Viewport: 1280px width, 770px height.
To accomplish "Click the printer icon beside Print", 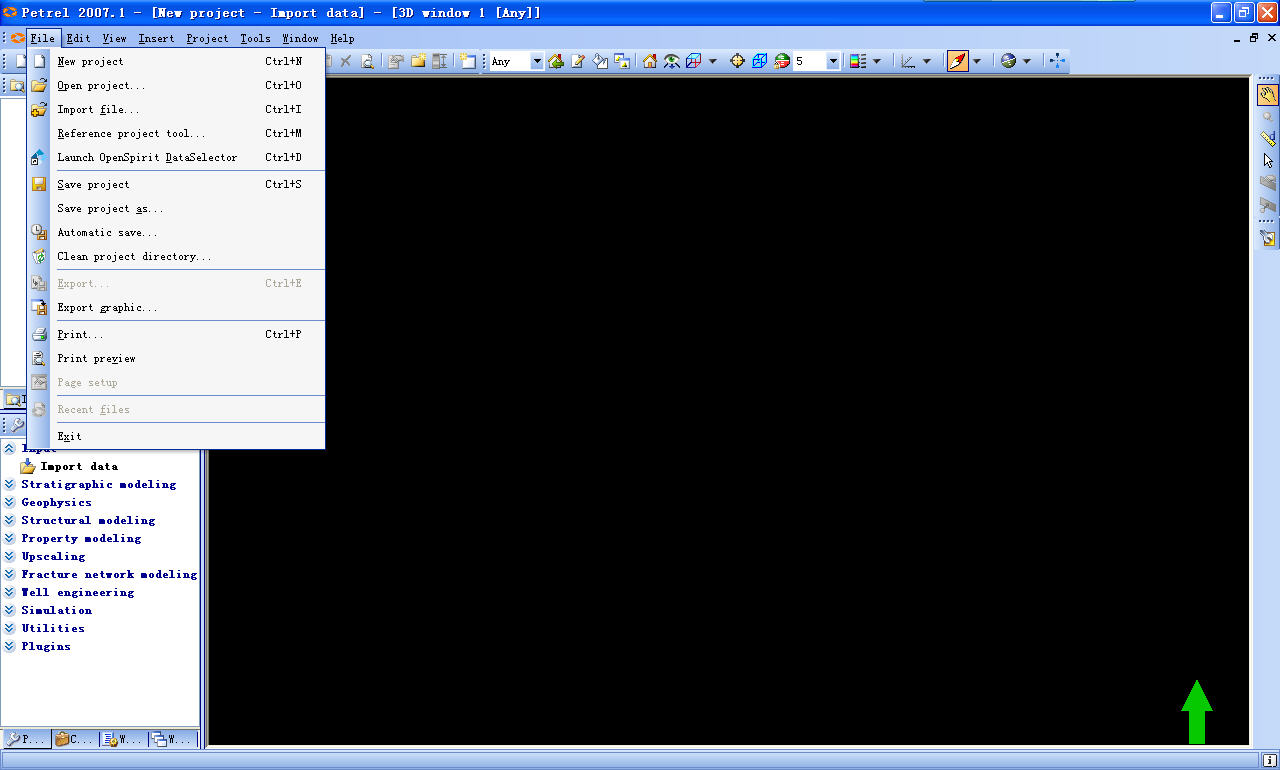I will click(39, 334).
